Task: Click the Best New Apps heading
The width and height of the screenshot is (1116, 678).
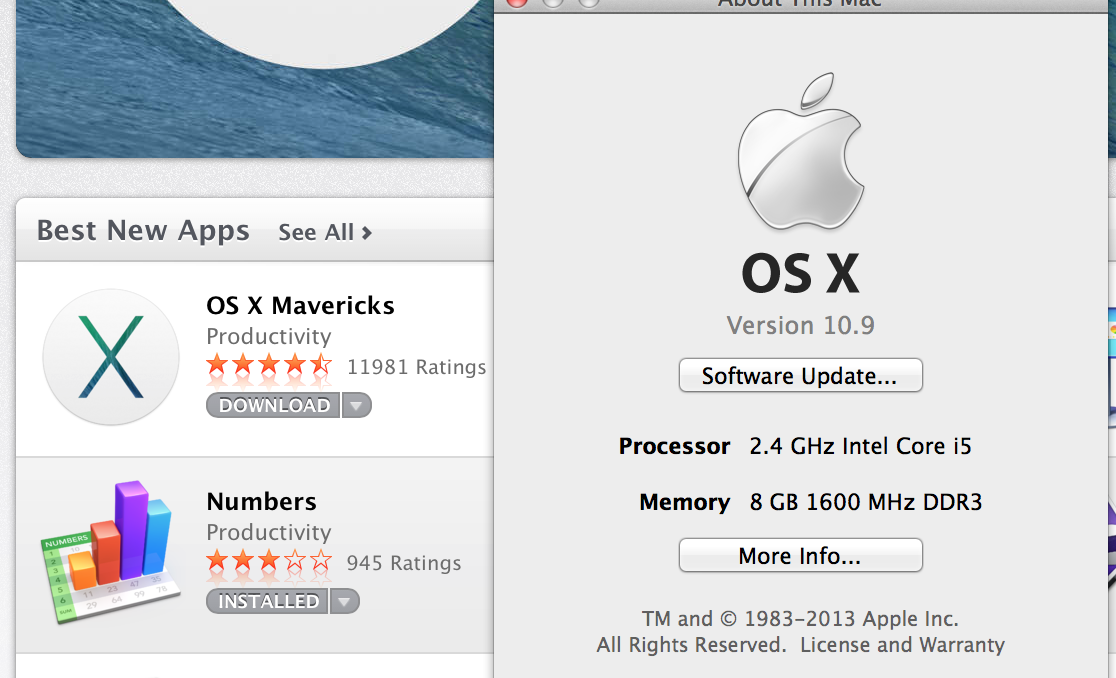Action: click(x=143, y=231)
